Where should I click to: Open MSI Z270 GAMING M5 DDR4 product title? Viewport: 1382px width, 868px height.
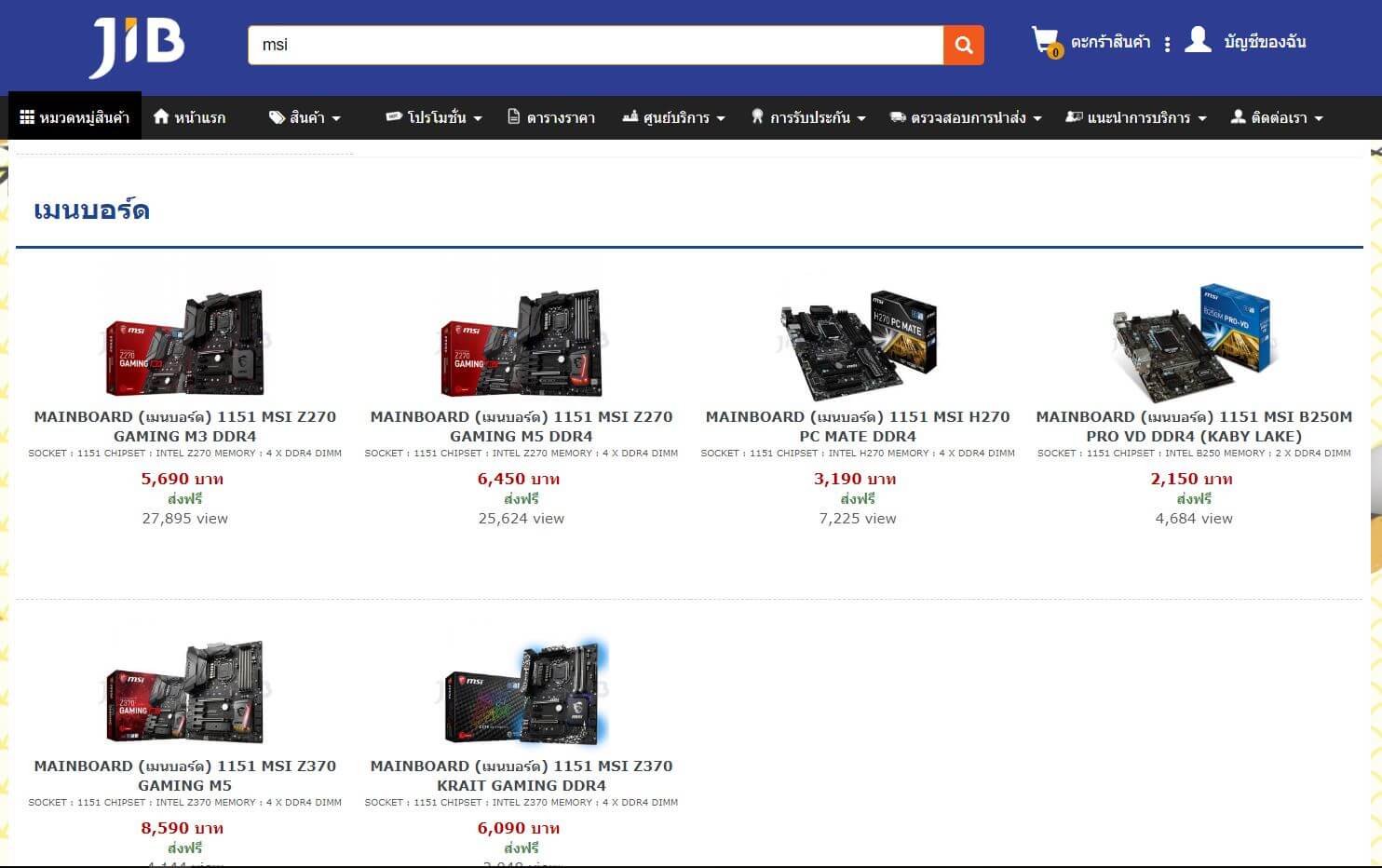pyautogui.click(x=522, y=427)
